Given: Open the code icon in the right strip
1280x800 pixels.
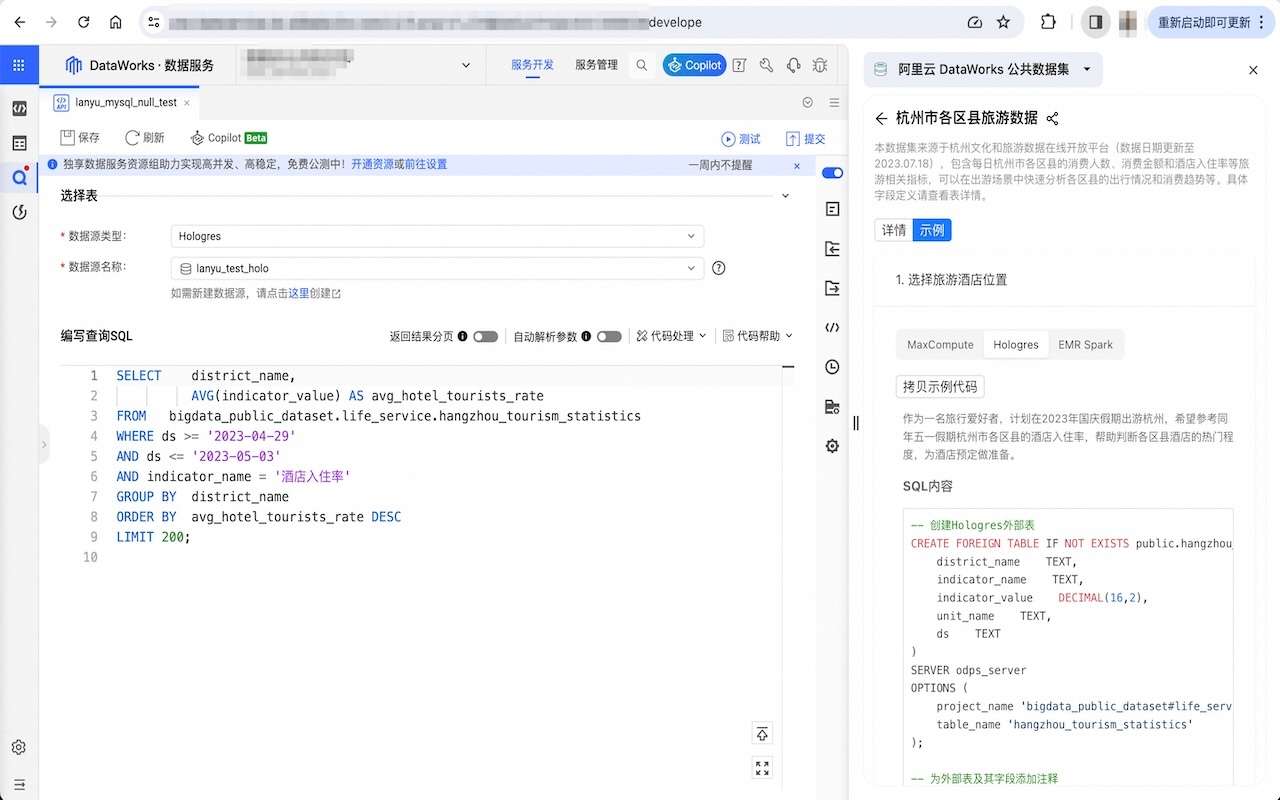Looking at the screenshot, I should click(x=832, y=327).
